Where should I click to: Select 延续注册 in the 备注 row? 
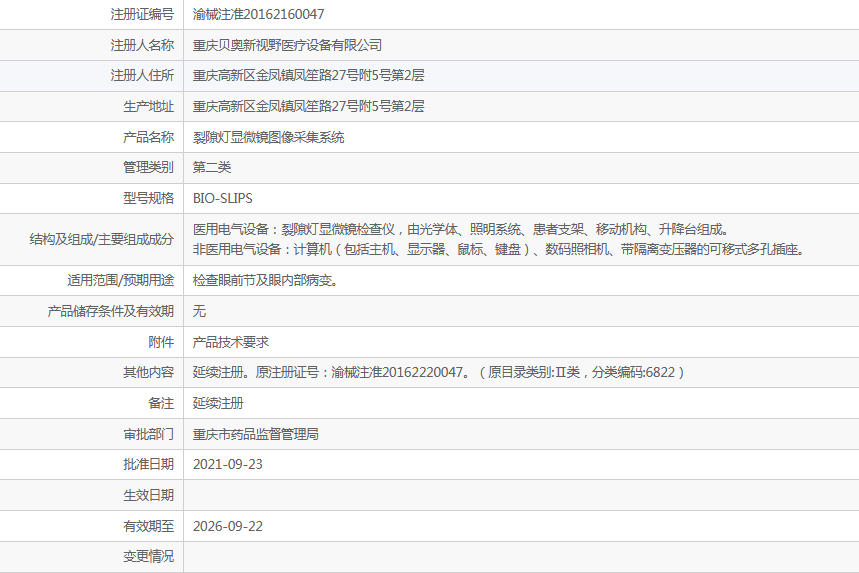pos(218,403)
